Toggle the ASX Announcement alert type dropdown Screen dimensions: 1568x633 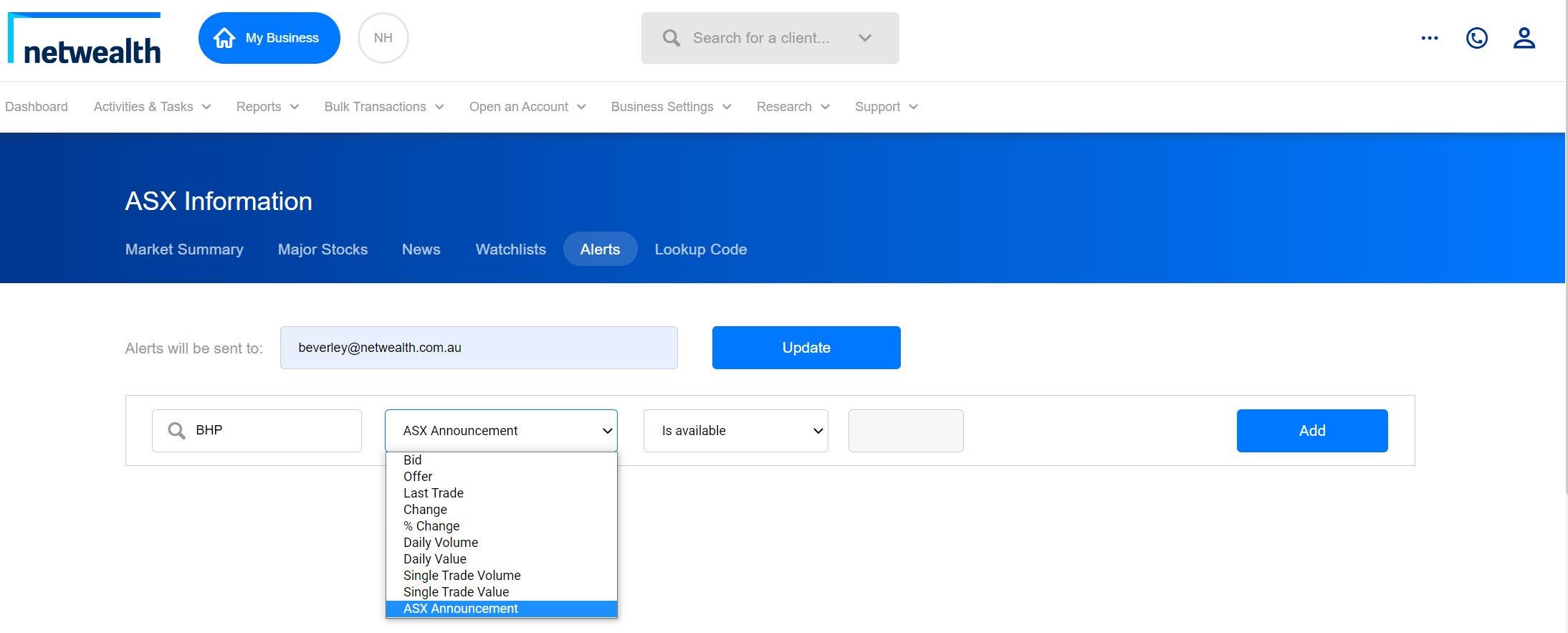coord(501,431)
